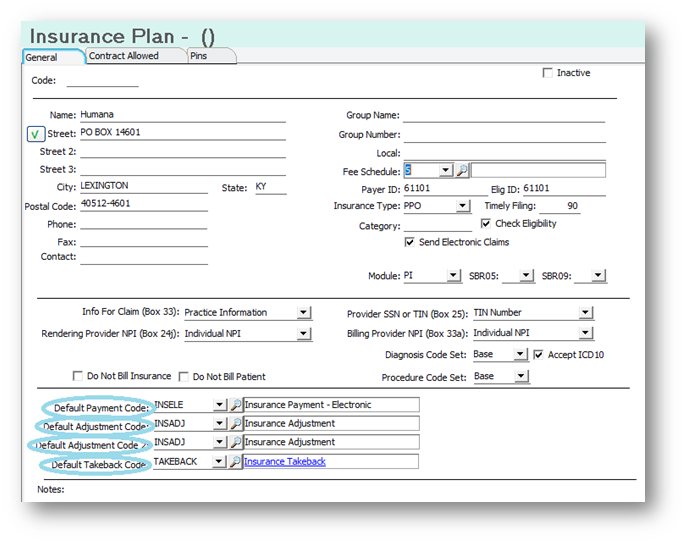Click the Group Name input field
Image resolution: width=687 pixels, height=544 pixels.
tap(504, 115)
